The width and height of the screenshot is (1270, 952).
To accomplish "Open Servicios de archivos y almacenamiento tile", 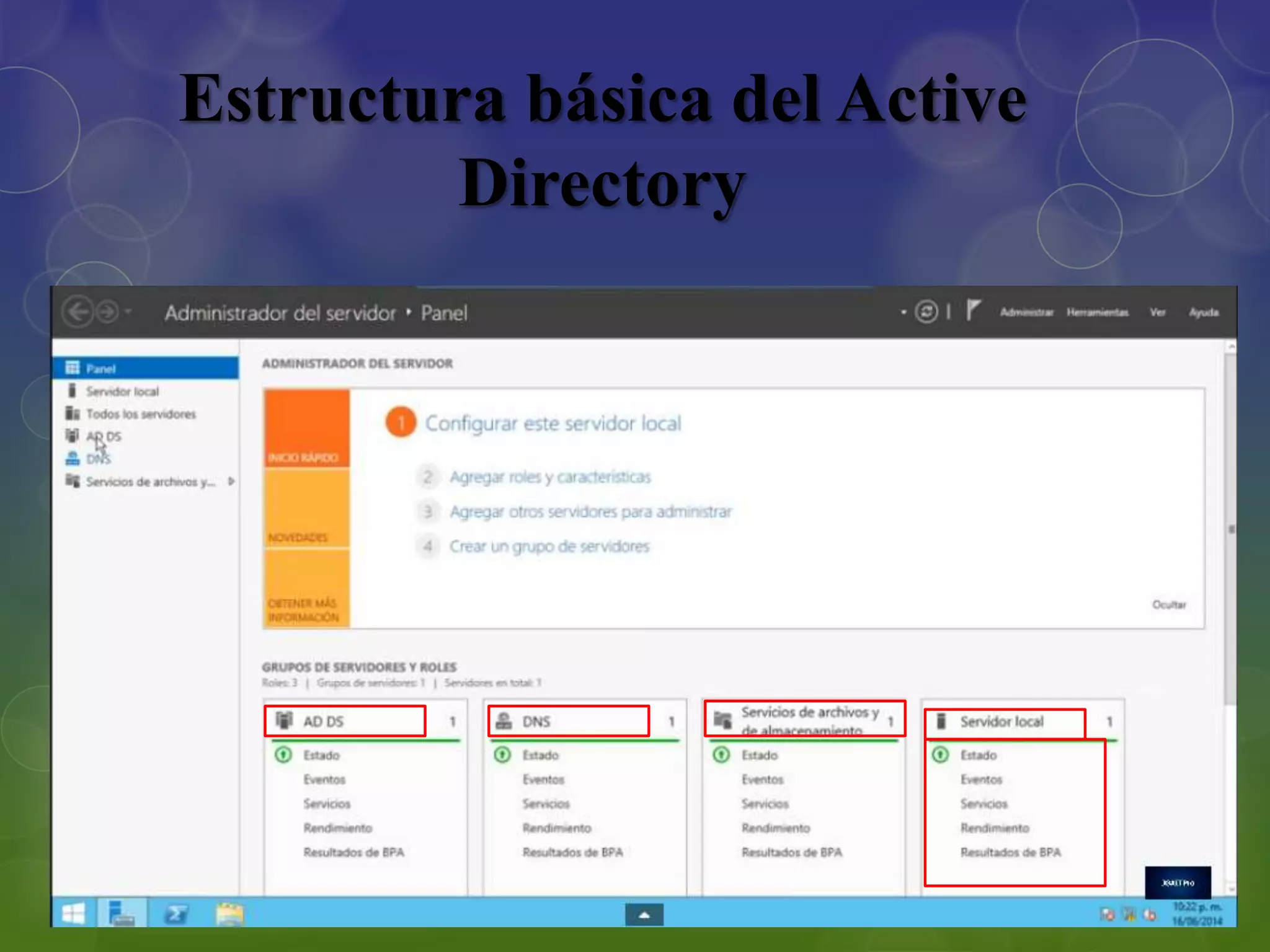I will pos(805,719).
